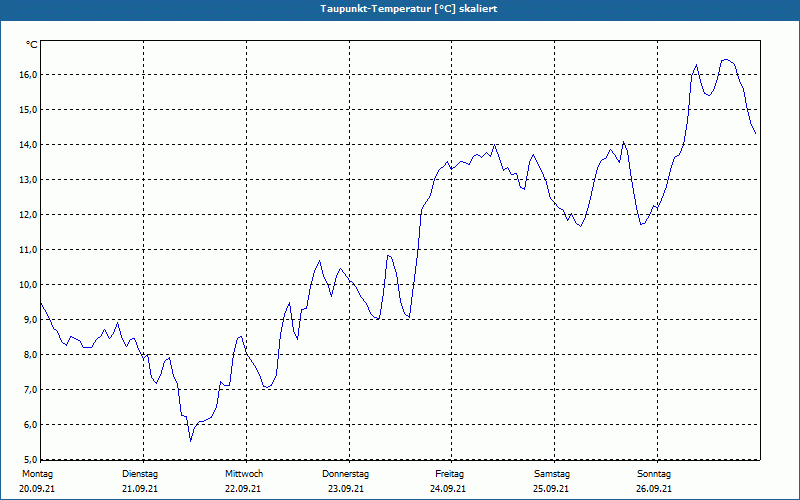
Task: Click the °C unit label
Action: [32, 45]
